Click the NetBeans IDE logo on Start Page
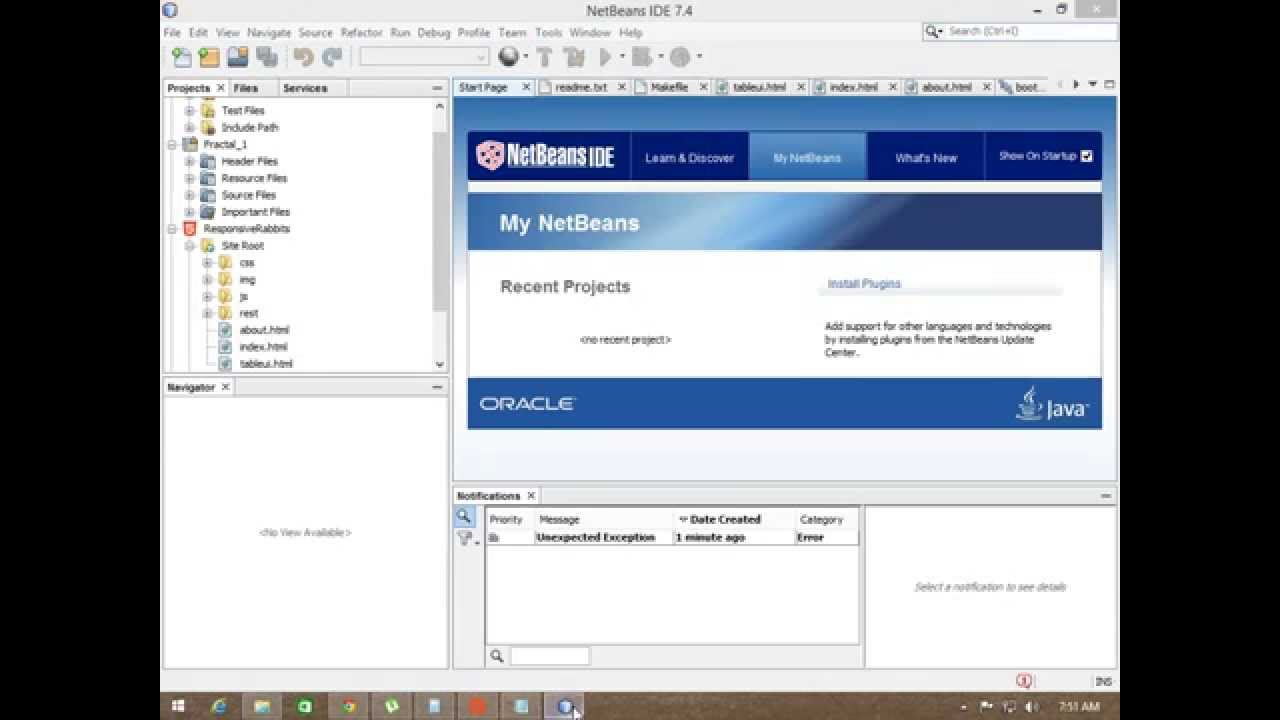The image size is (1280, 720). (x=546, y=156)
